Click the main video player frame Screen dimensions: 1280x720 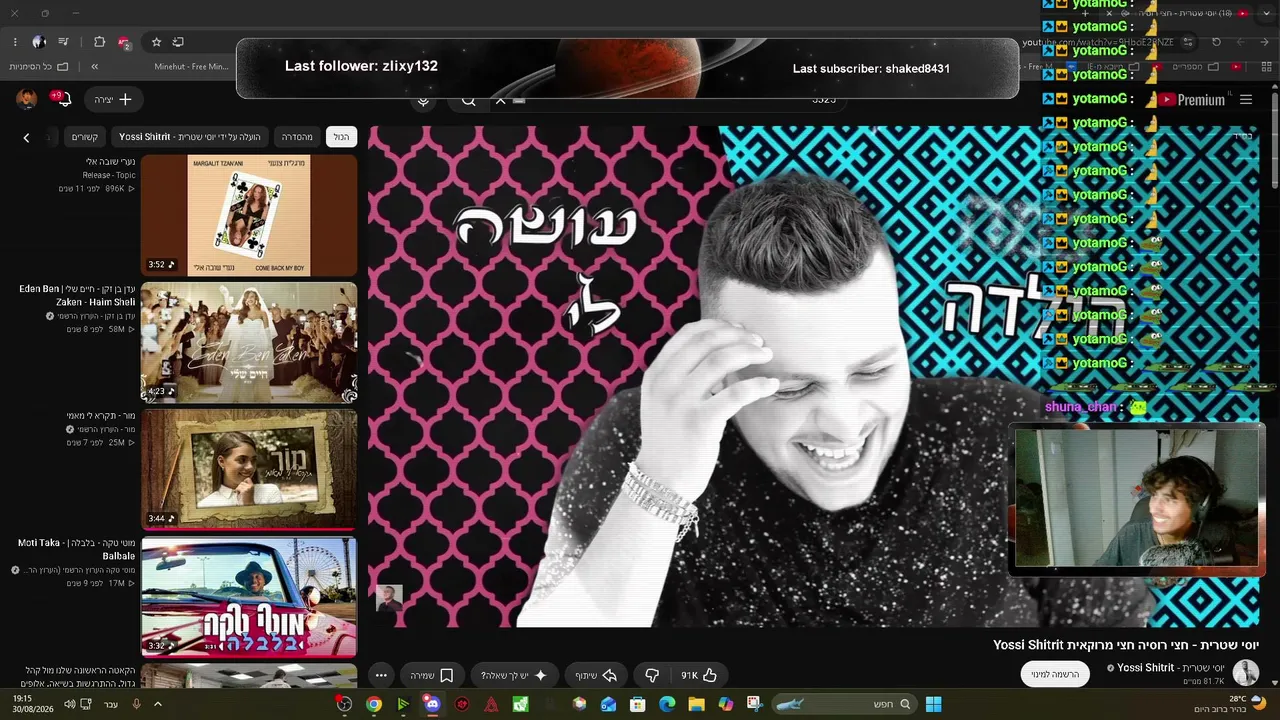814,376
